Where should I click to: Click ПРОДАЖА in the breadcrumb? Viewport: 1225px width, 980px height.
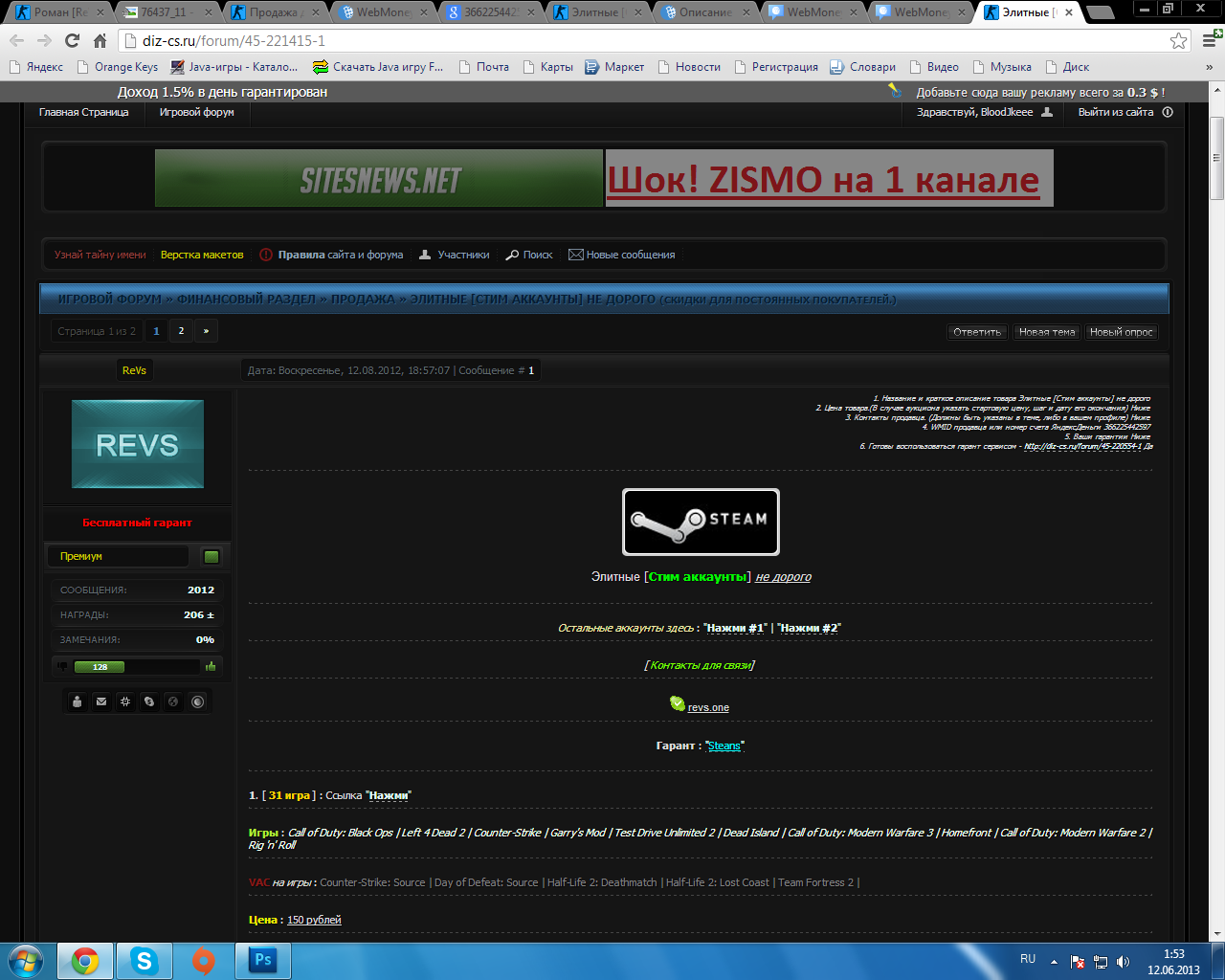tap(363, 299)
